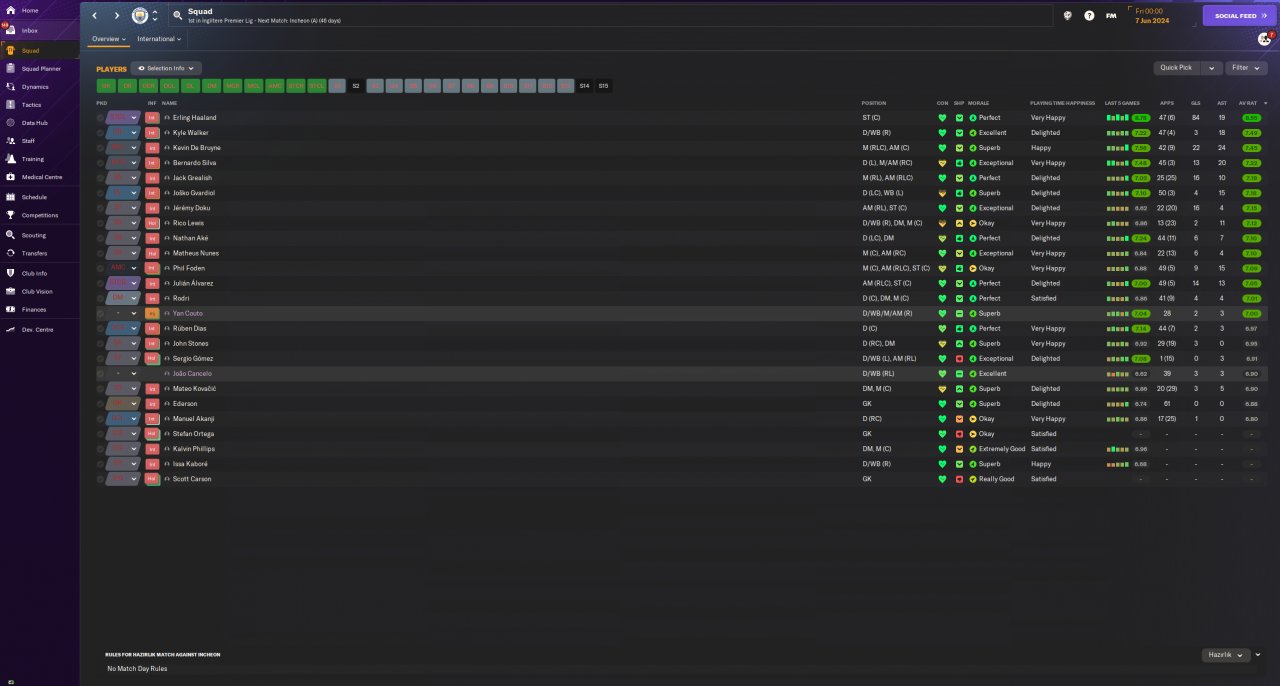Toggle pick circle for Rico Lewis
The width and height of the screenshot is (1280, 686).
100,223
